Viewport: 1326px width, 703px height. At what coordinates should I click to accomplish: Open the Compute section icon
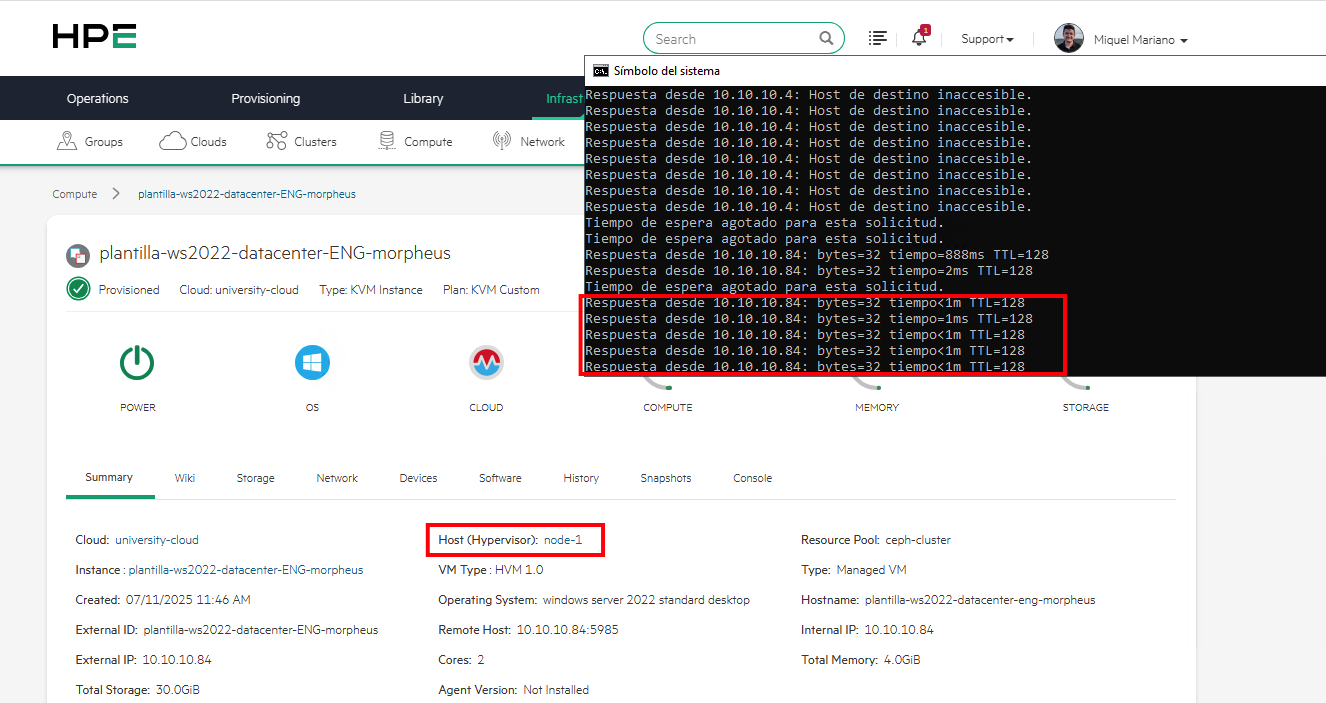(386, 141)
